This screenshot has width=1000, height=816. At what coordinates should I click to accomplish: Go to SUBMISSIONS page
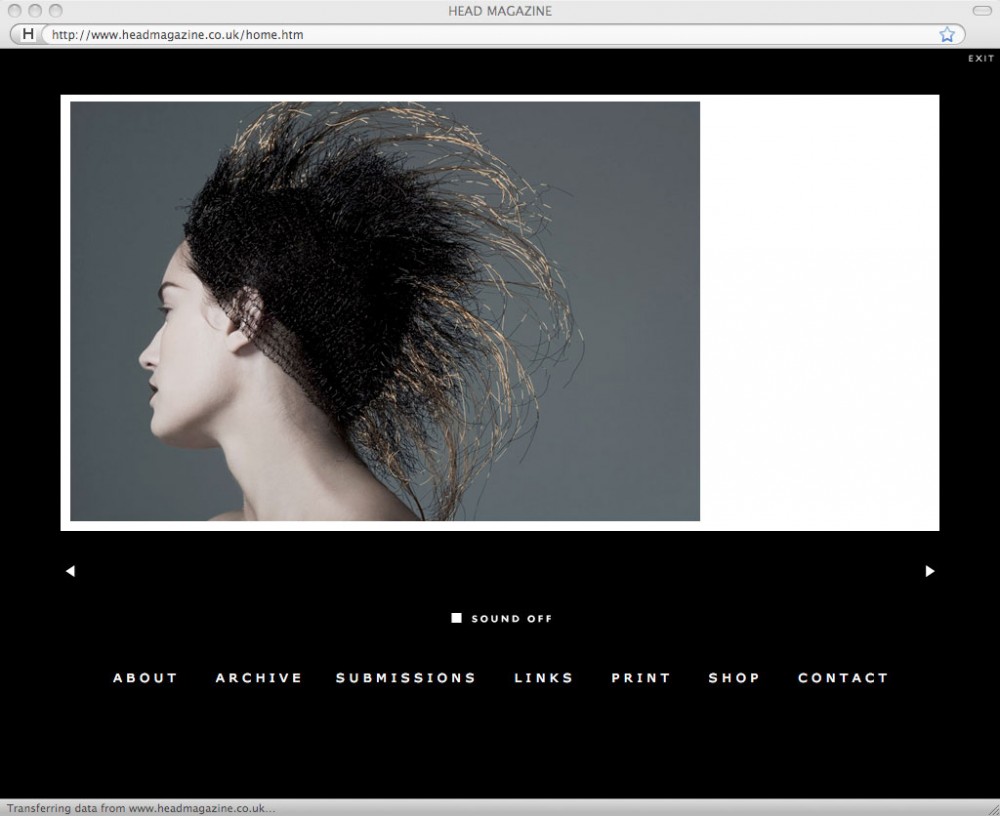click(406, 678)
